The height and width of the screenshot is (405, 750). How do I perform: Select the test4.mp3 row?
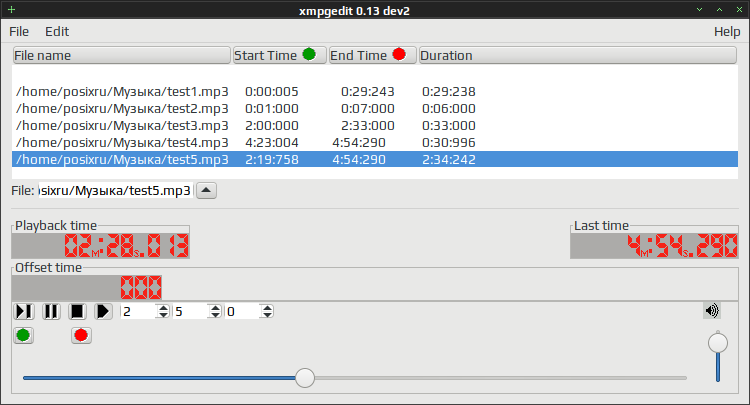pos(375,142)
